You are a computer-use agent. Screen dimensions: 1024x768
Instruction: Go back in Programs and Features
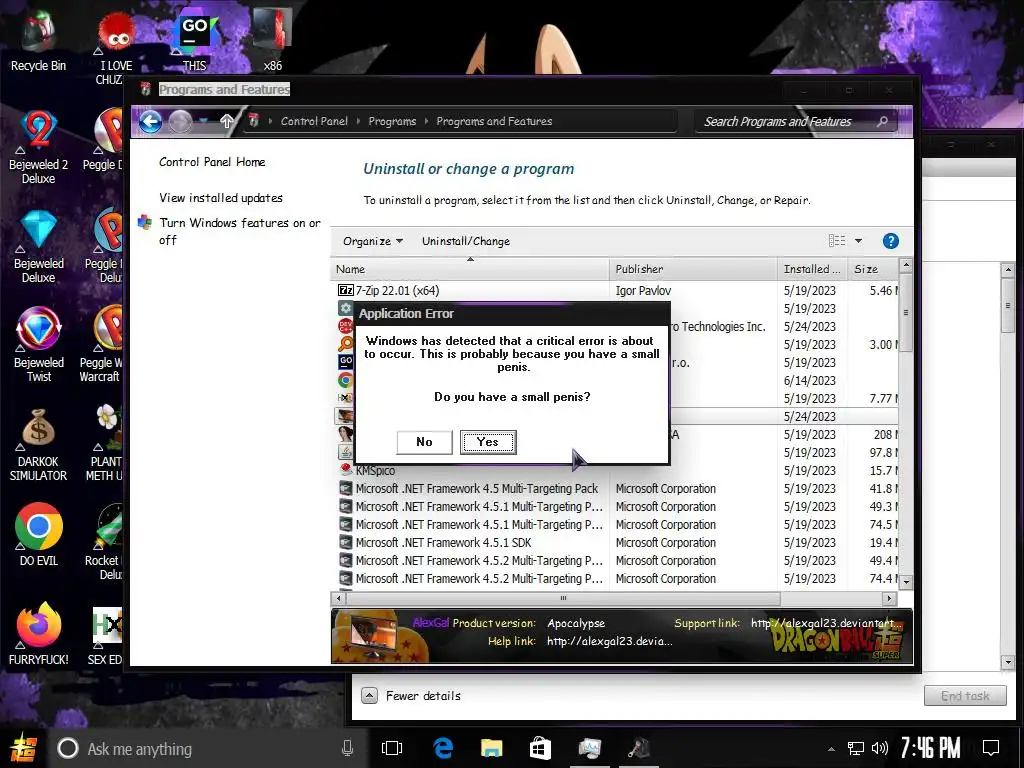tap(150, 121)
